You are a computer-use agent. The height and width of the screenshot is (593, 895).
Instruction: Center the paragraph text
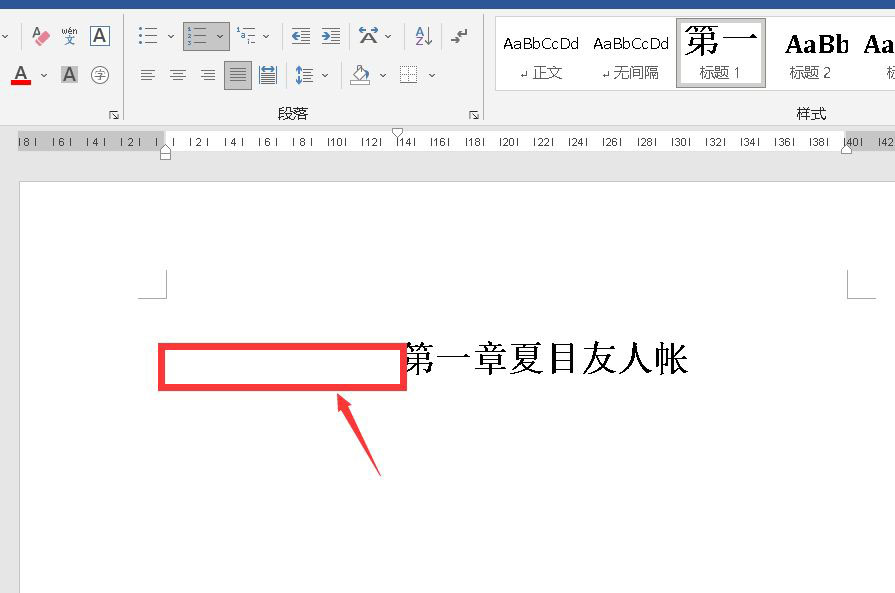pos(178,75)
